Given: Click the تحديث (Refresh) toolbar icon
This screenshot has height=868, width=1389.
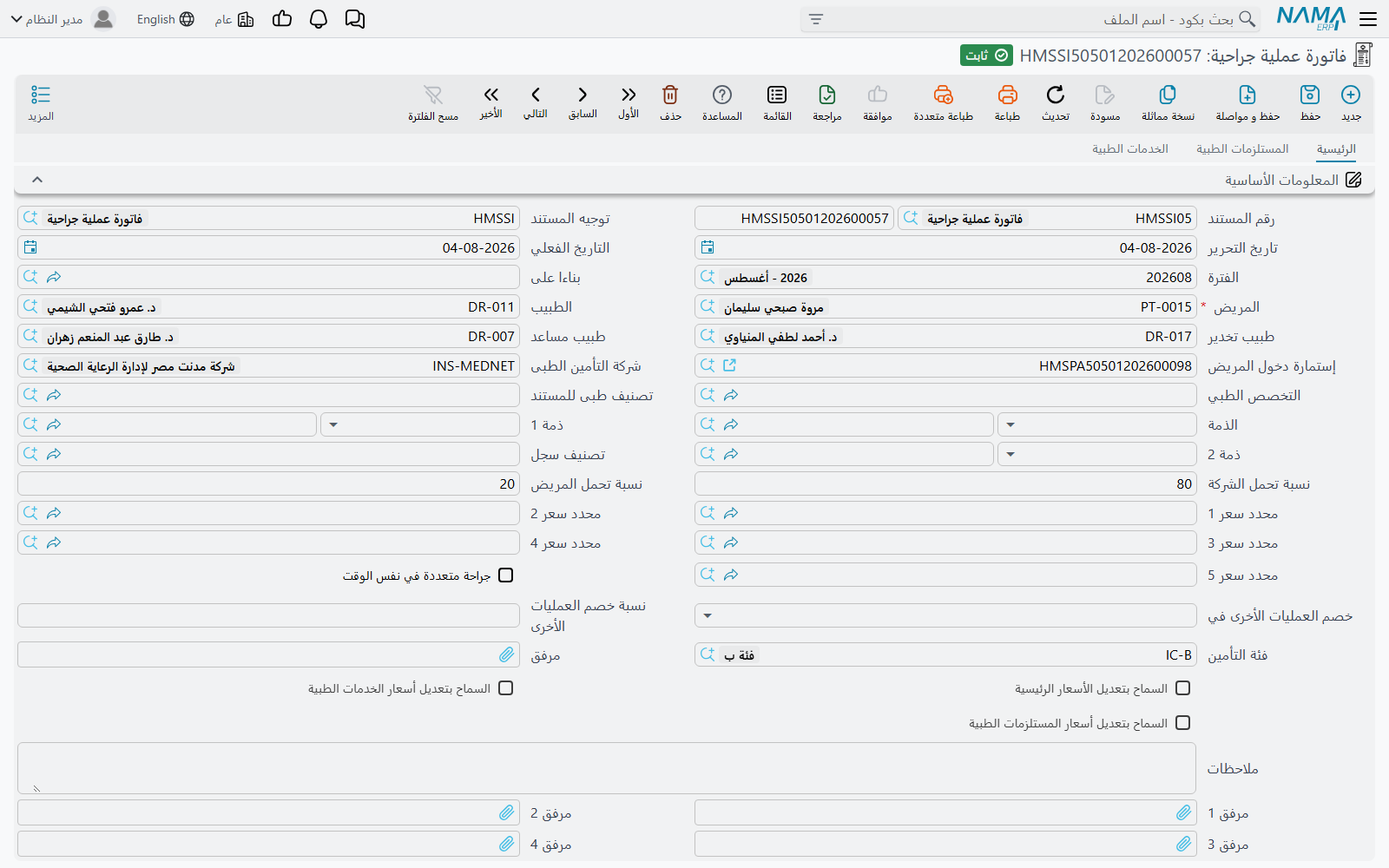Looking at the screenshot, I should pos(1056,95).
